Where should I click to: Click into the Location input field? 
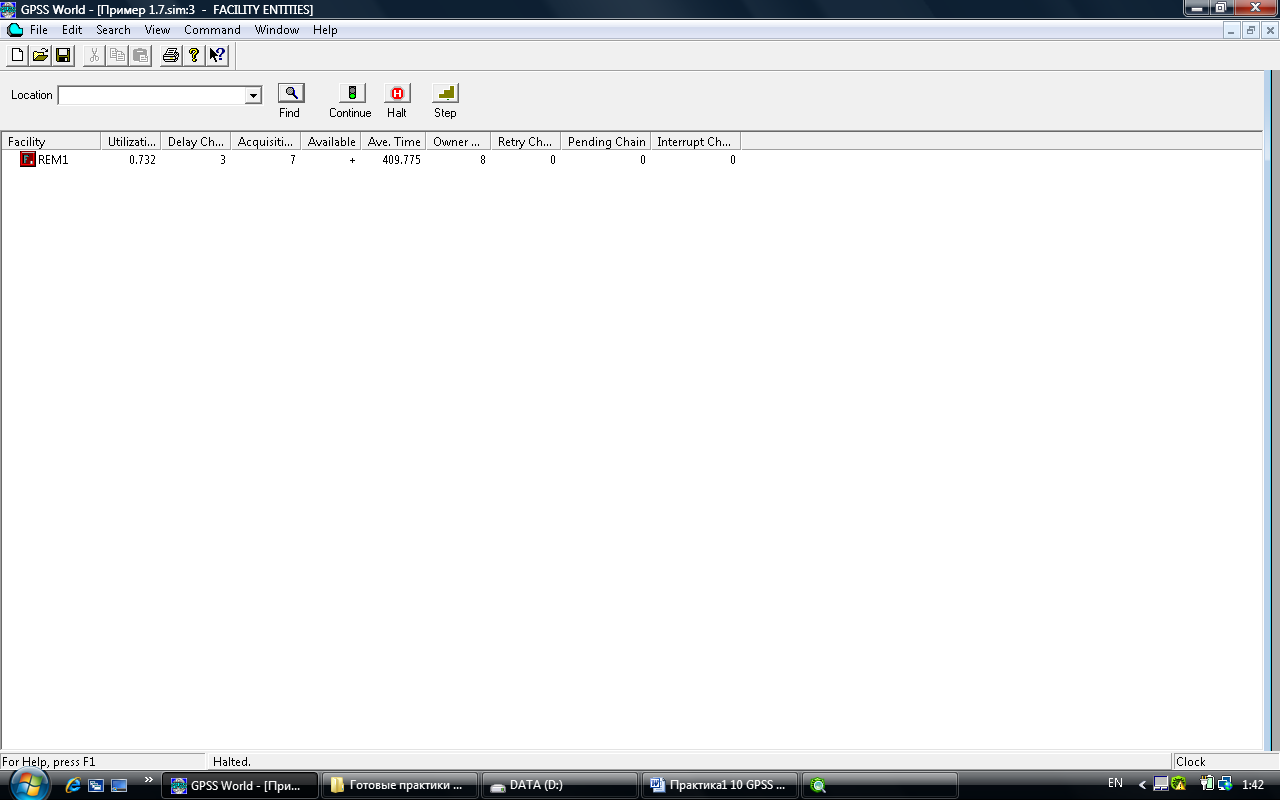(x=152, y=95)
